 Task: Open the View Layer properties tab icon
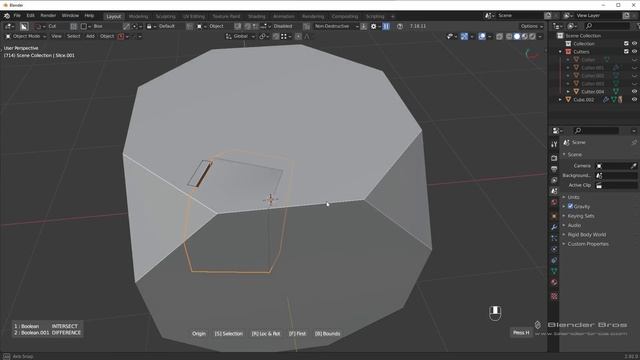point(554,180)
